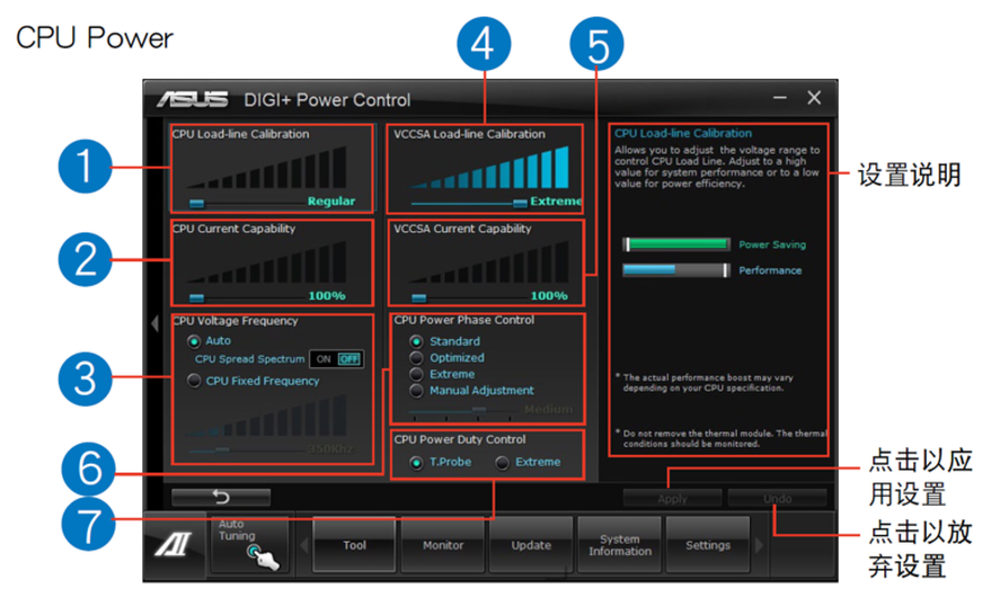
Task: Select T.Probe power duty control
Action: tap(416, 462)
